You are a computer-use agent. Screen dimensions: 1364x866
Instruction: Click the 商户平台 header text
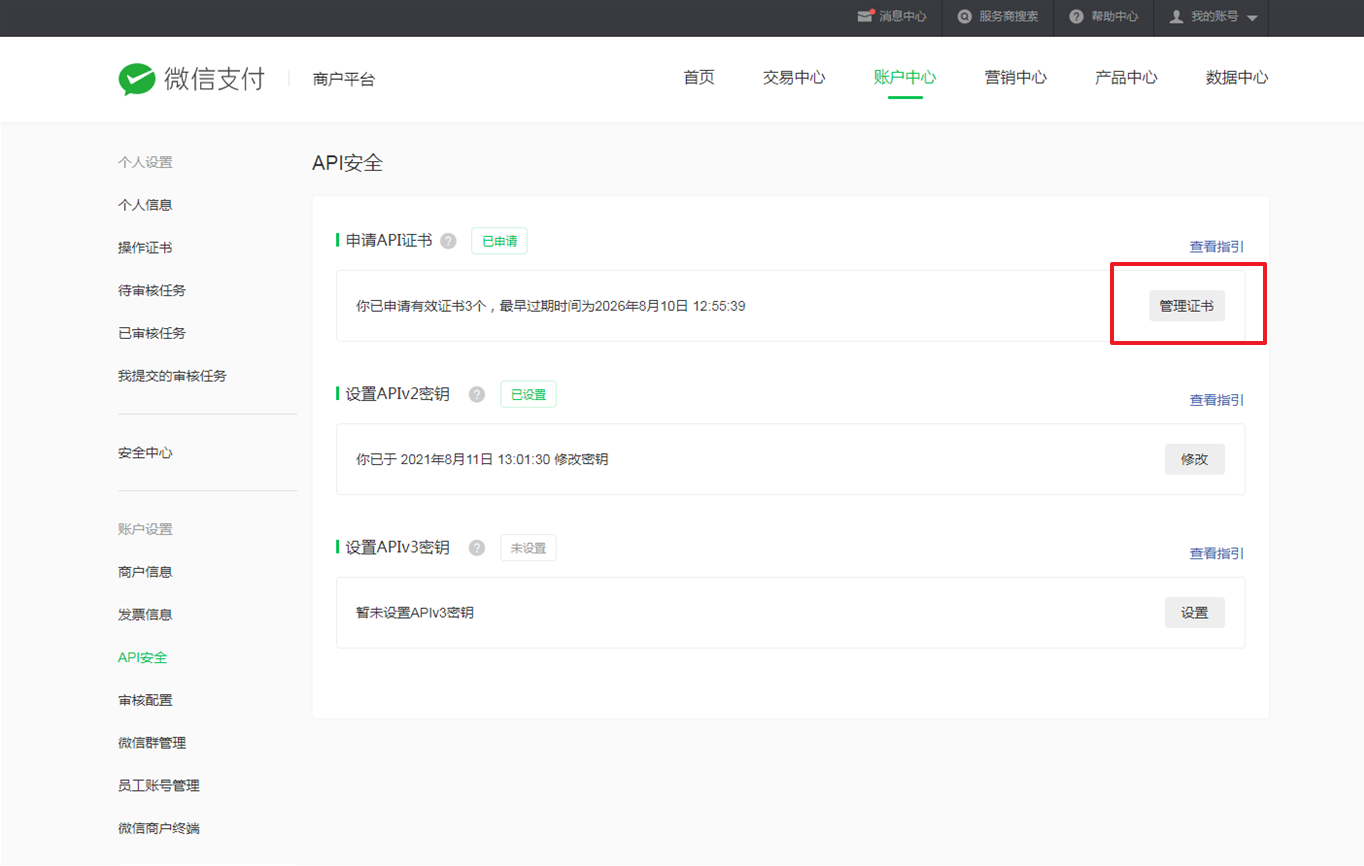pyautogui.click(x=344, y=79)
